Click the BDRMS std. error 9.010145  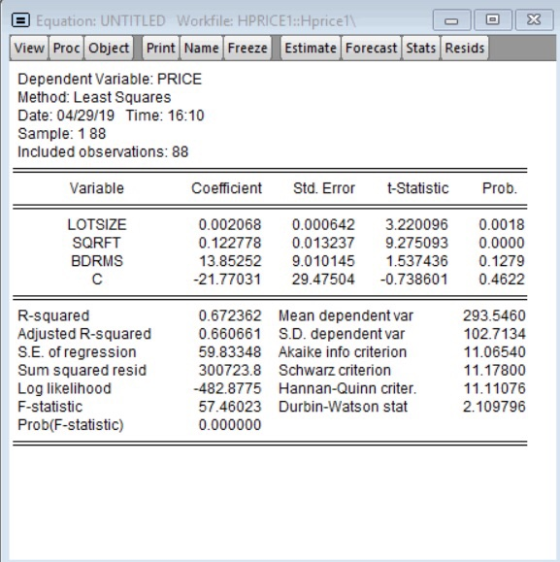[x=323, y=261]
